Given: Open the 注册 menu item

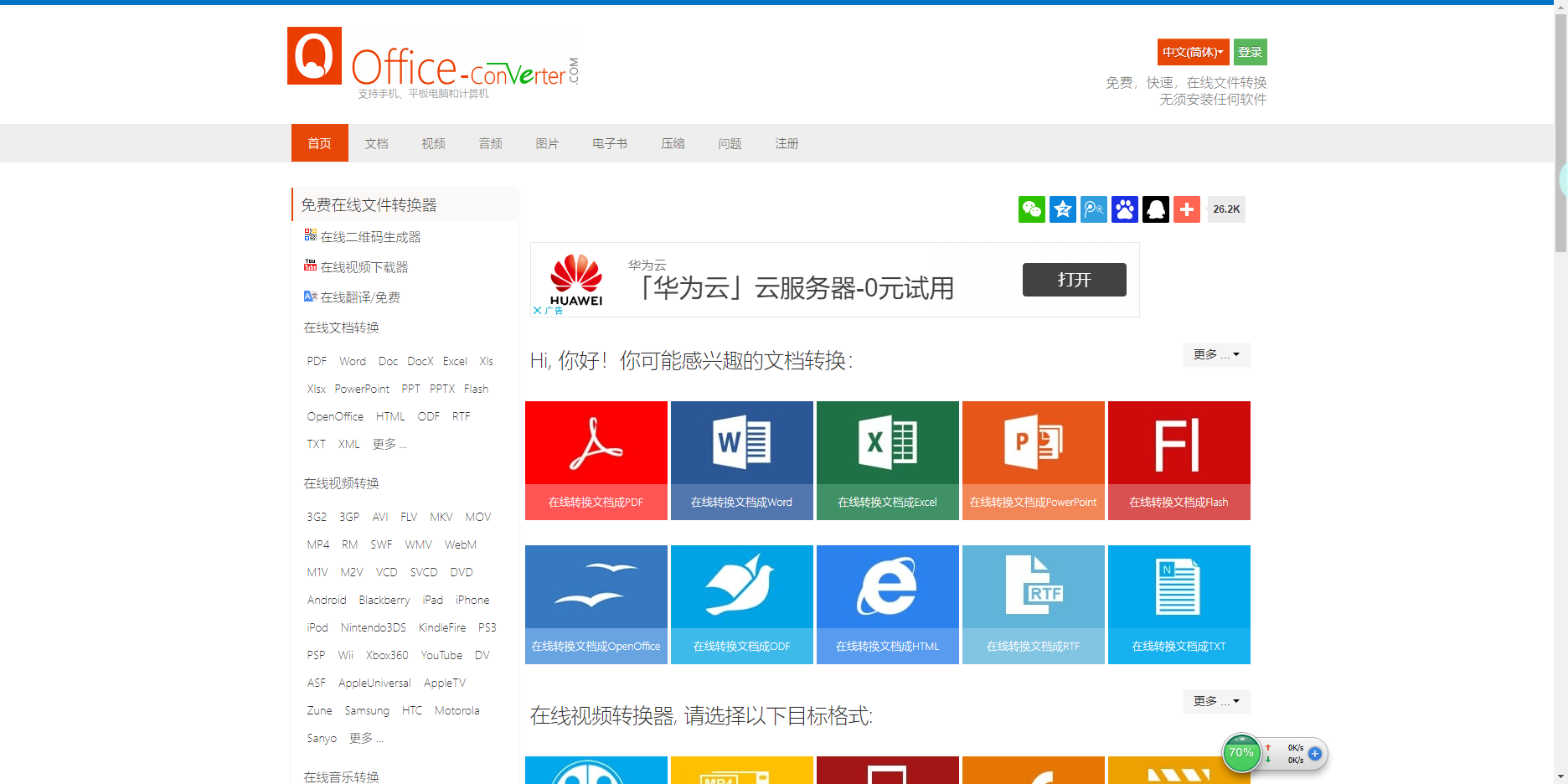Looking at the screenshot, I should click(787, 143).
